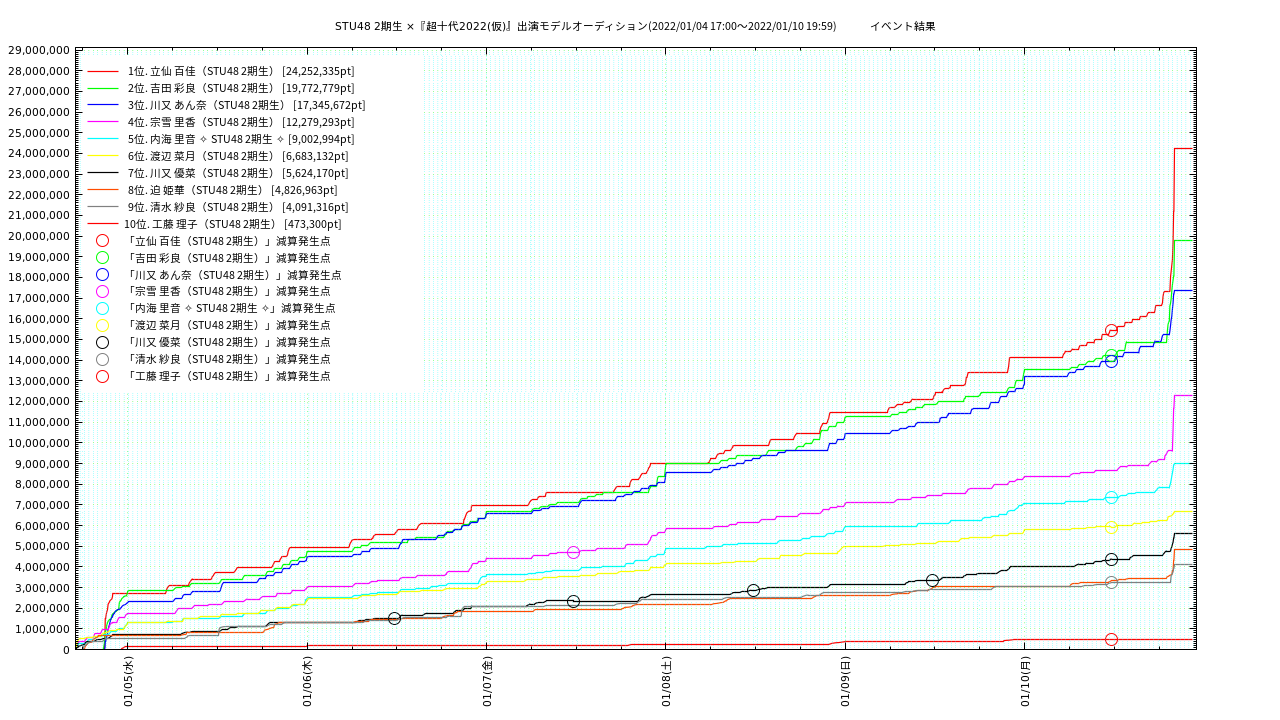
Task: Select the x-axis date label 01/08(土)
Action: pyautogui.click(x=666, y=681)
